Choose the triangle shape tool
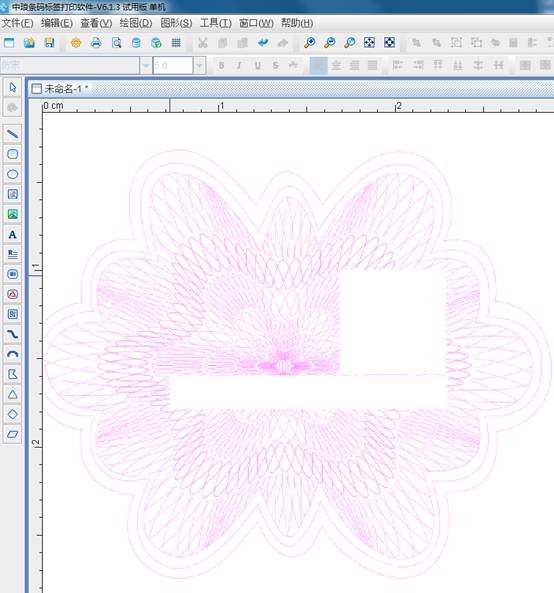 pos(12,394)
